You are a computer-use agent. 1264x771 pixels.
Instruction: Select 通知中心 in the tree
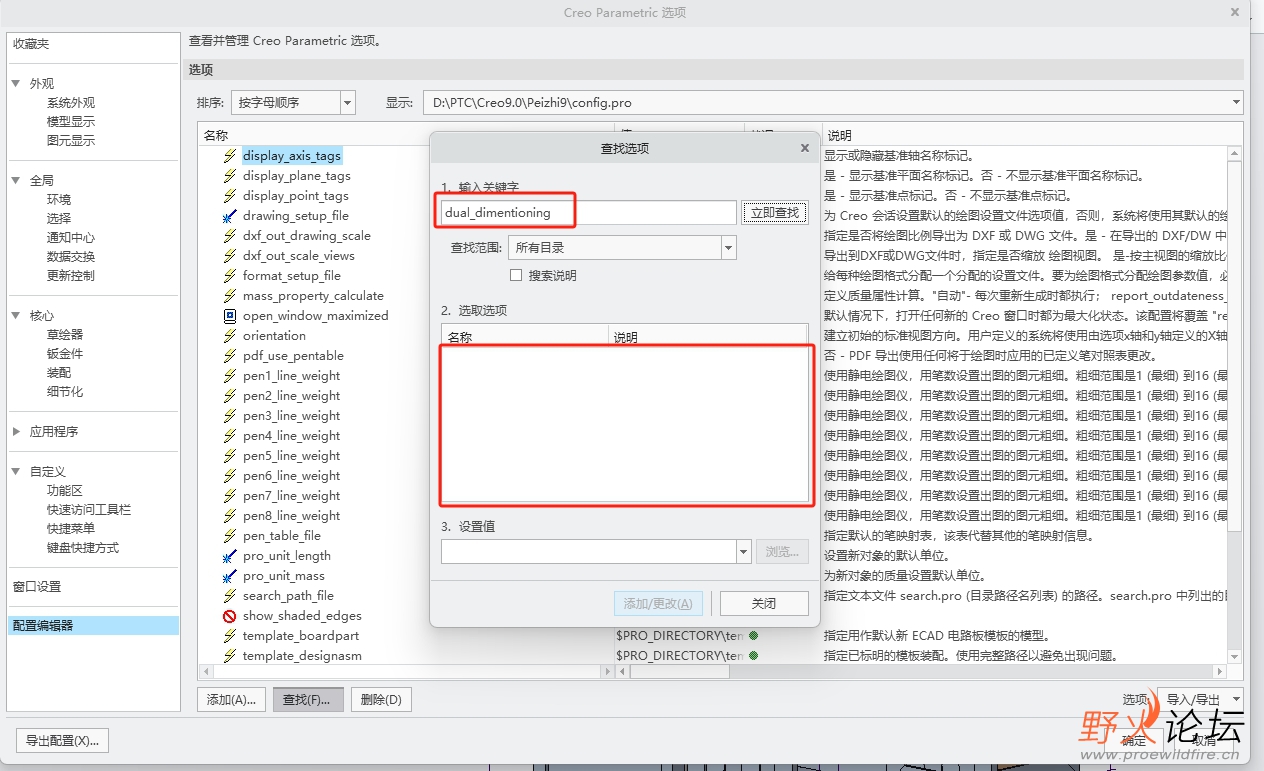[x=71, y=238]
